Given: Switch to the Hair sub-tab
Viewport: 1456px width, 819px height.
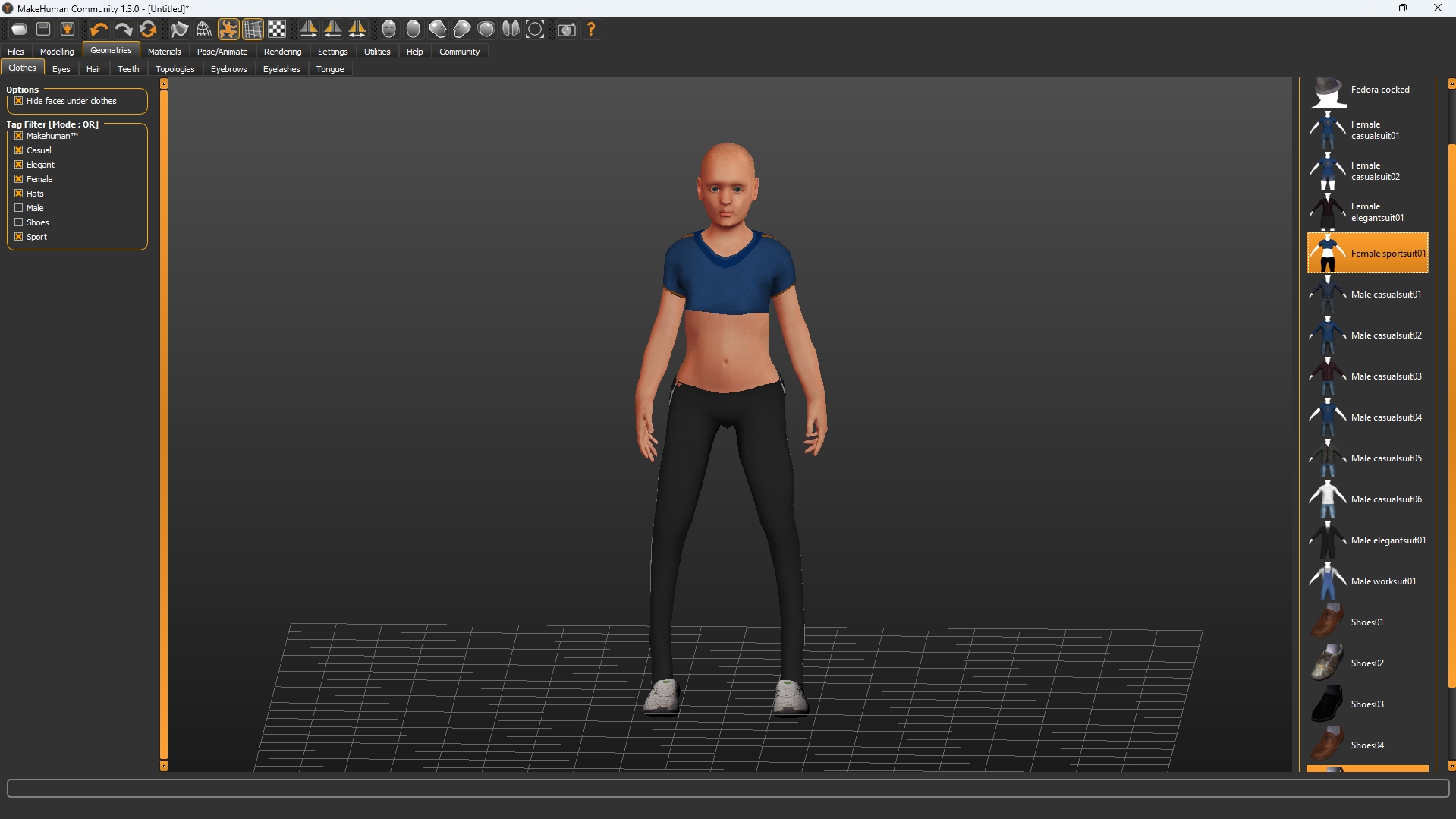Looking at the screenshot, I should (x=93, y=69).
